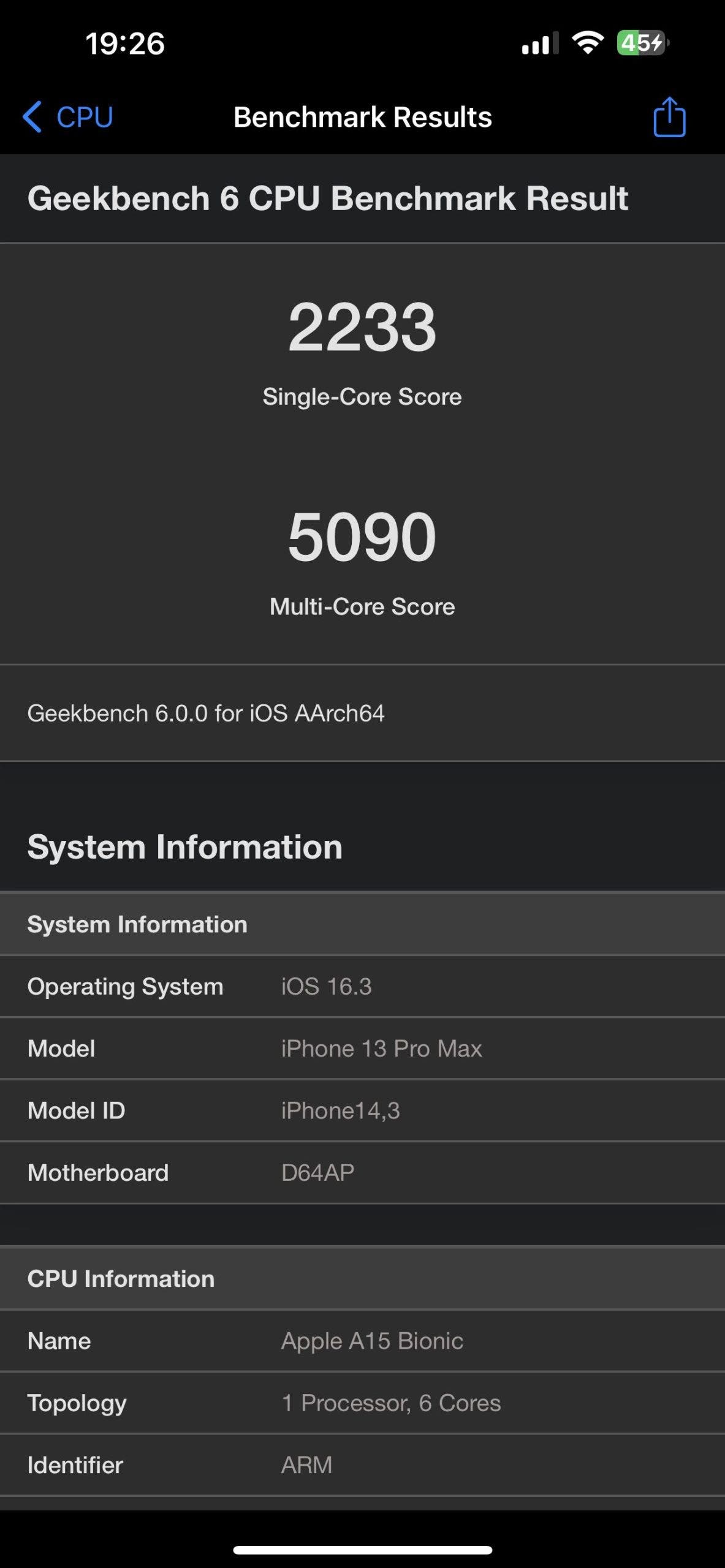Tap the CPU Information section header
Viewport: 725px width, 1568px height.
point(362,1278)
